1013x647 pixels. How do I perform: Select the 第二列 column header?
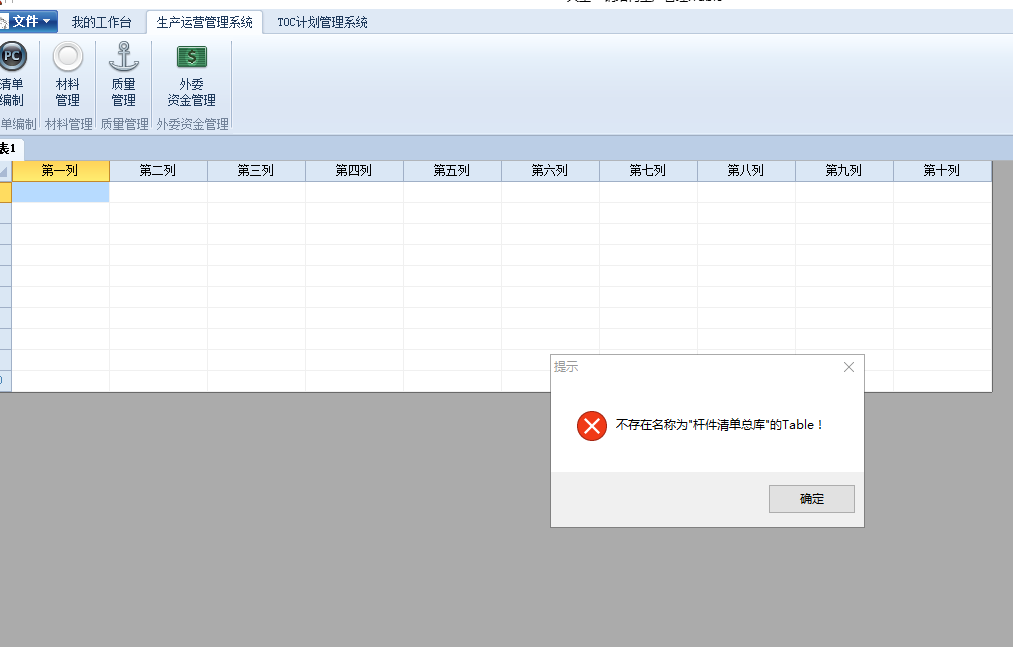(158, 171)
